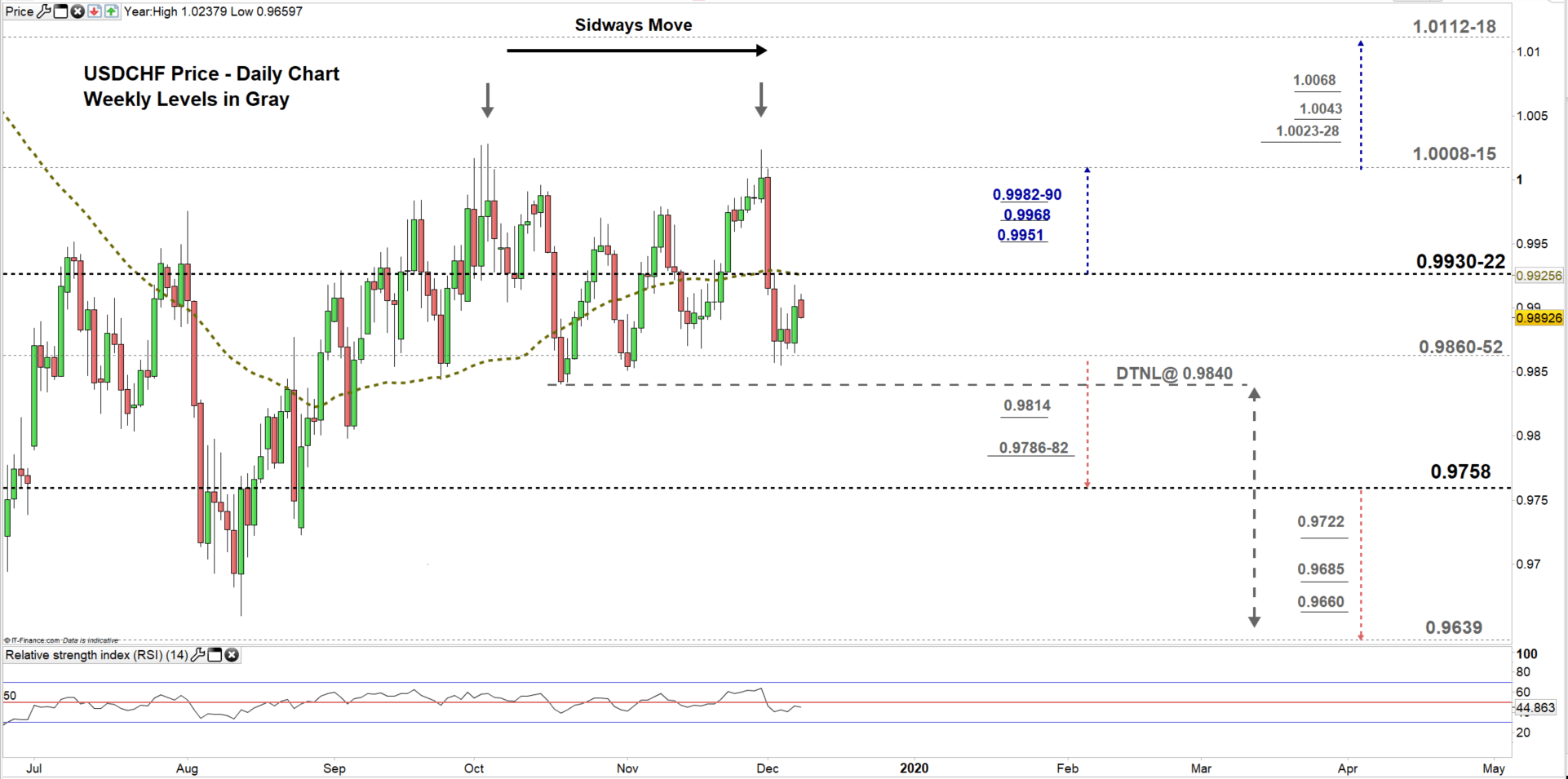
Task: Click the 1.0008-15 level label
Action: coord(1455,153)
